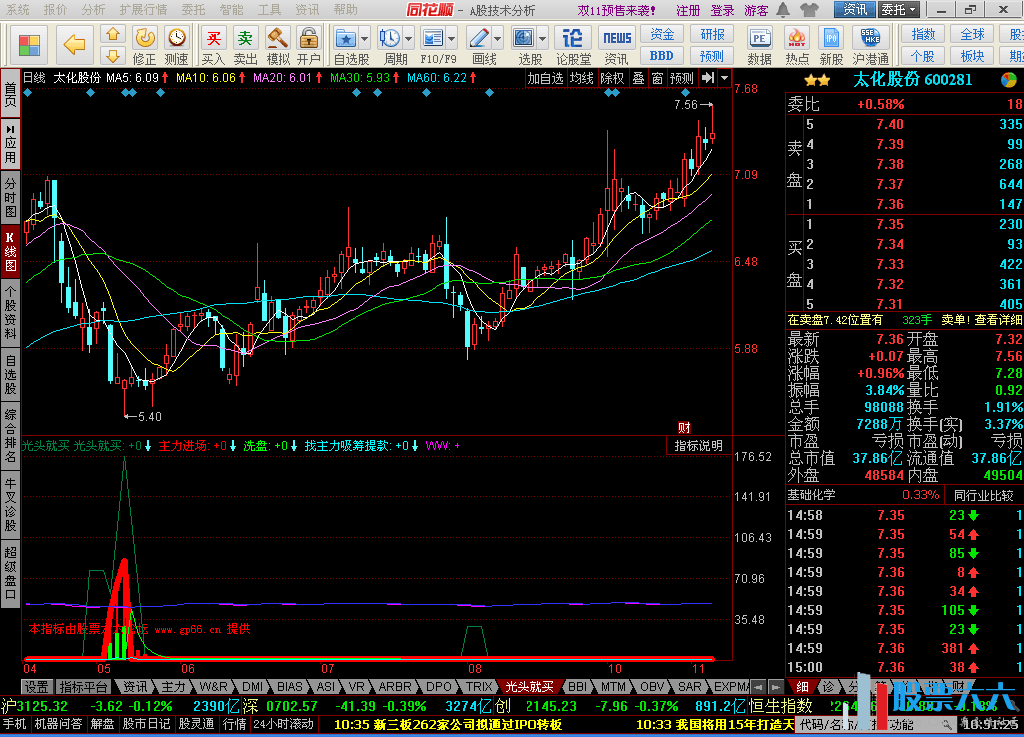Open dropdown arrow next to F10/F9
This screenshot has width=1024, height=737.
[x=451, y=39]
